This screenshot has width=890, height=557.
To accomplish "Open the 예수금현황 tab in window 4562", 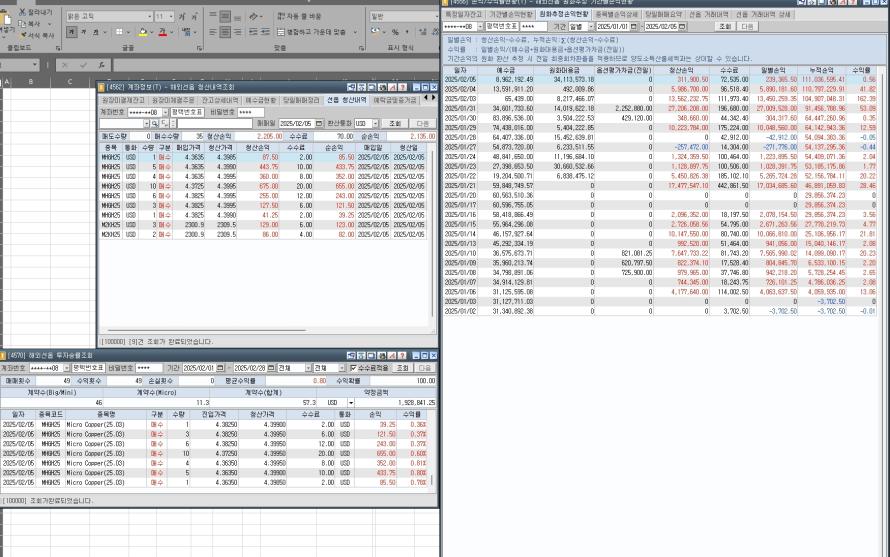I will tap(261, 100).
